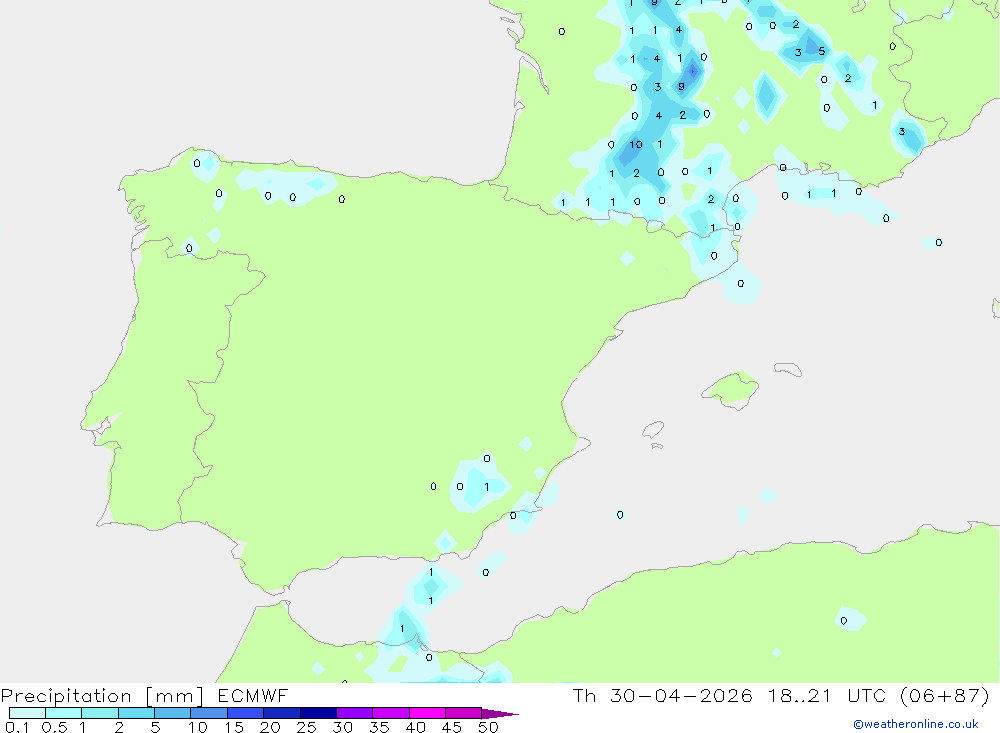The height and width of the screenshot is (733, 1000).
Task: Select the 40–45 mm magenta legend swatch
Action: point(427,713)
